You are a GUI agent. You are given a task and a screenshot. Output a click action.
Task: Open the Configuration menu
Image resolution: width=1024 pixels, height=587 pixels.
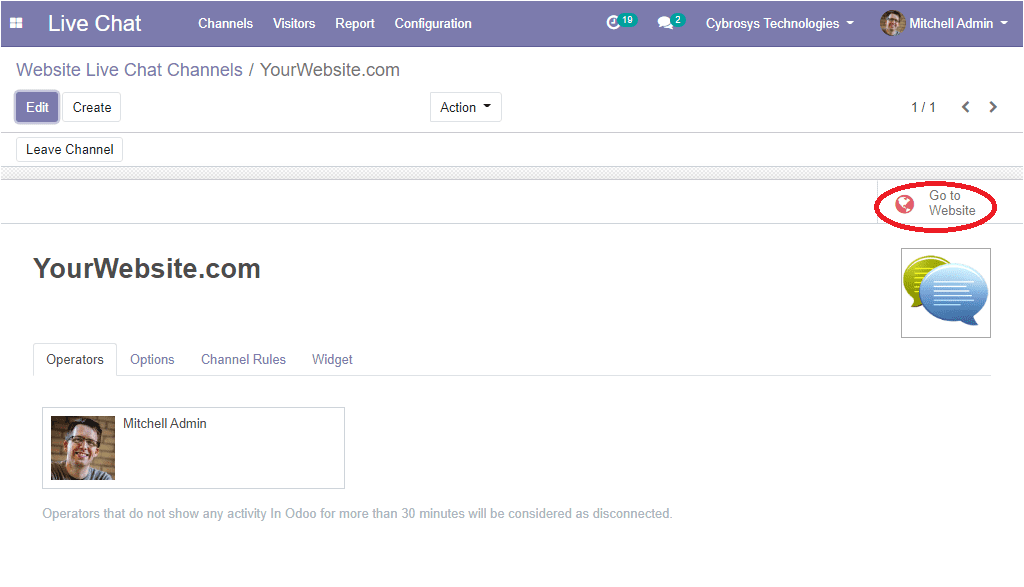433,24
